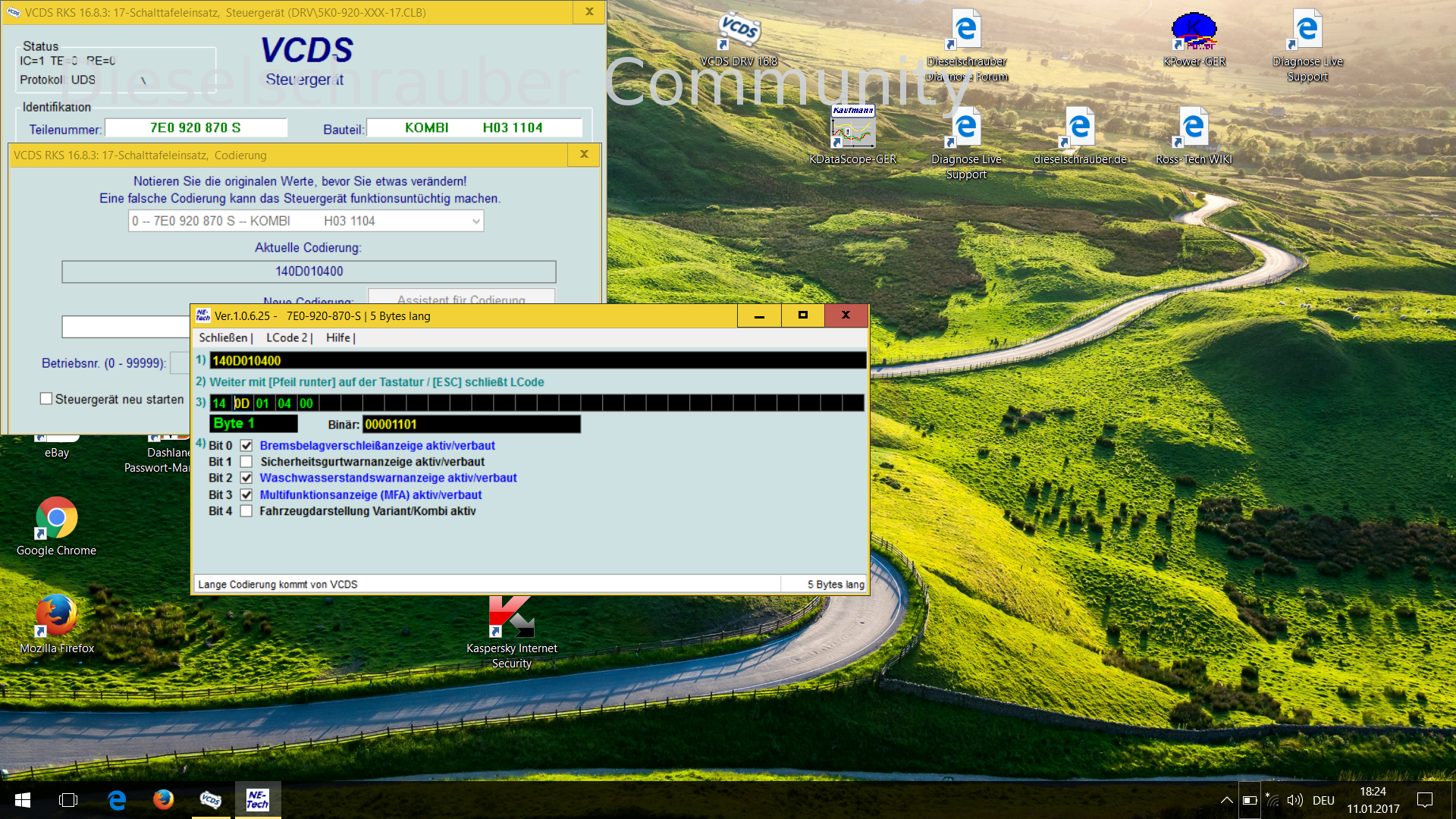Toggle Bit 3 Multifunktionsanzeige checkbox
The width and height of the screenshot is (1456, 819).
(246, 495)
